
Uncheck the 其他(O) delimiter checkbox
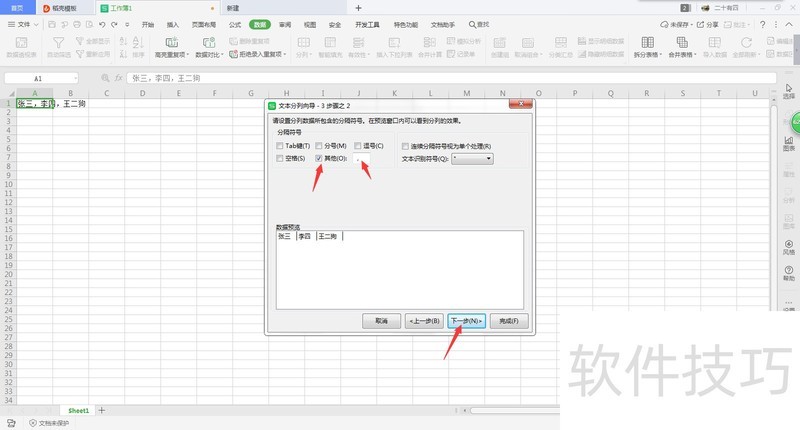(319, 159)
